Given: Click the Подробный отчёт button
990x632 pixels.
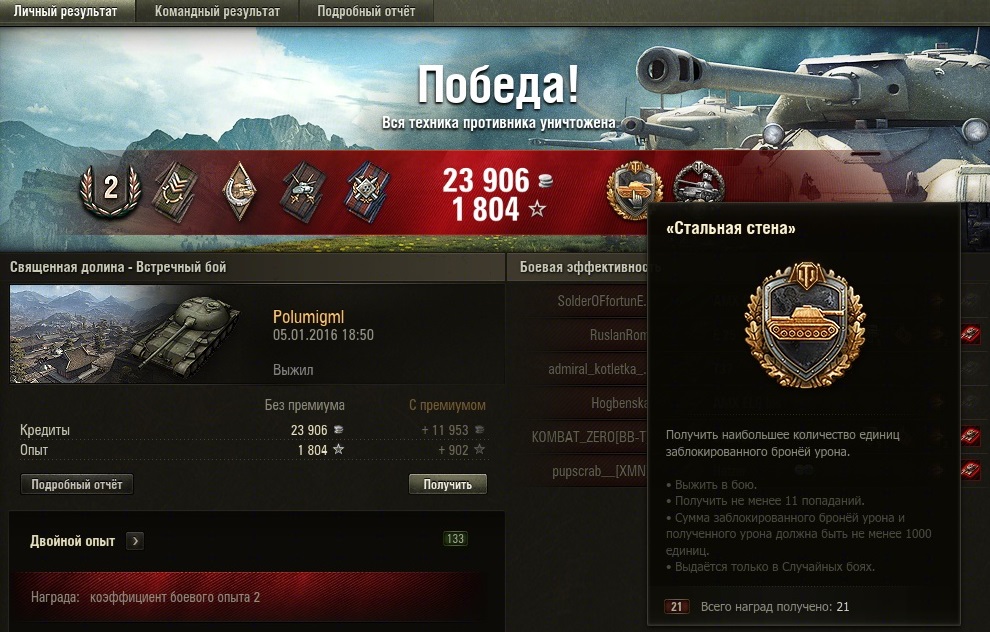Looking at the screenshot, I should click(77, 484).
